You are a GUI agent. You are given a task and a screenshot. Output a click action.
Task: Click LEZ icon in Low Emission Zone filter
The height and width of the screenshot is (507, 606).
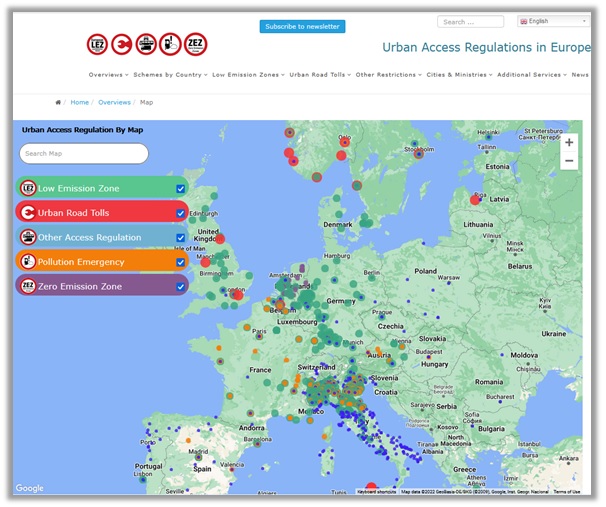pyautogui.click(x=28, y=188)
